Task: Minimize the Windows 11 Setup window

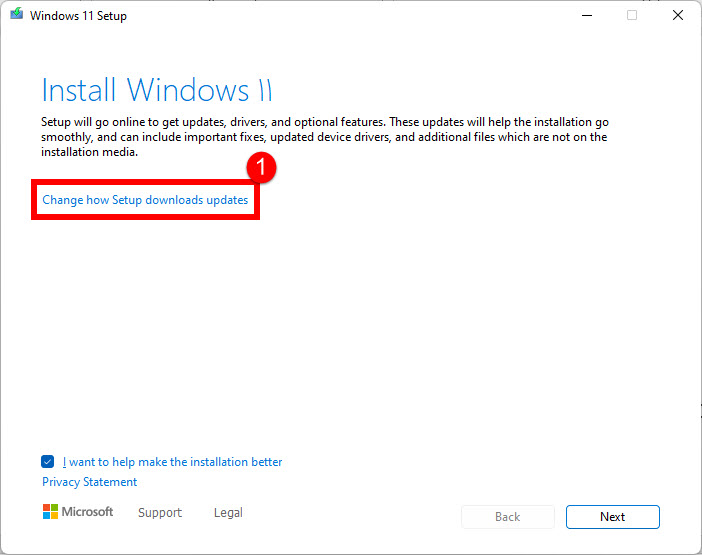Action: point(587,15)
